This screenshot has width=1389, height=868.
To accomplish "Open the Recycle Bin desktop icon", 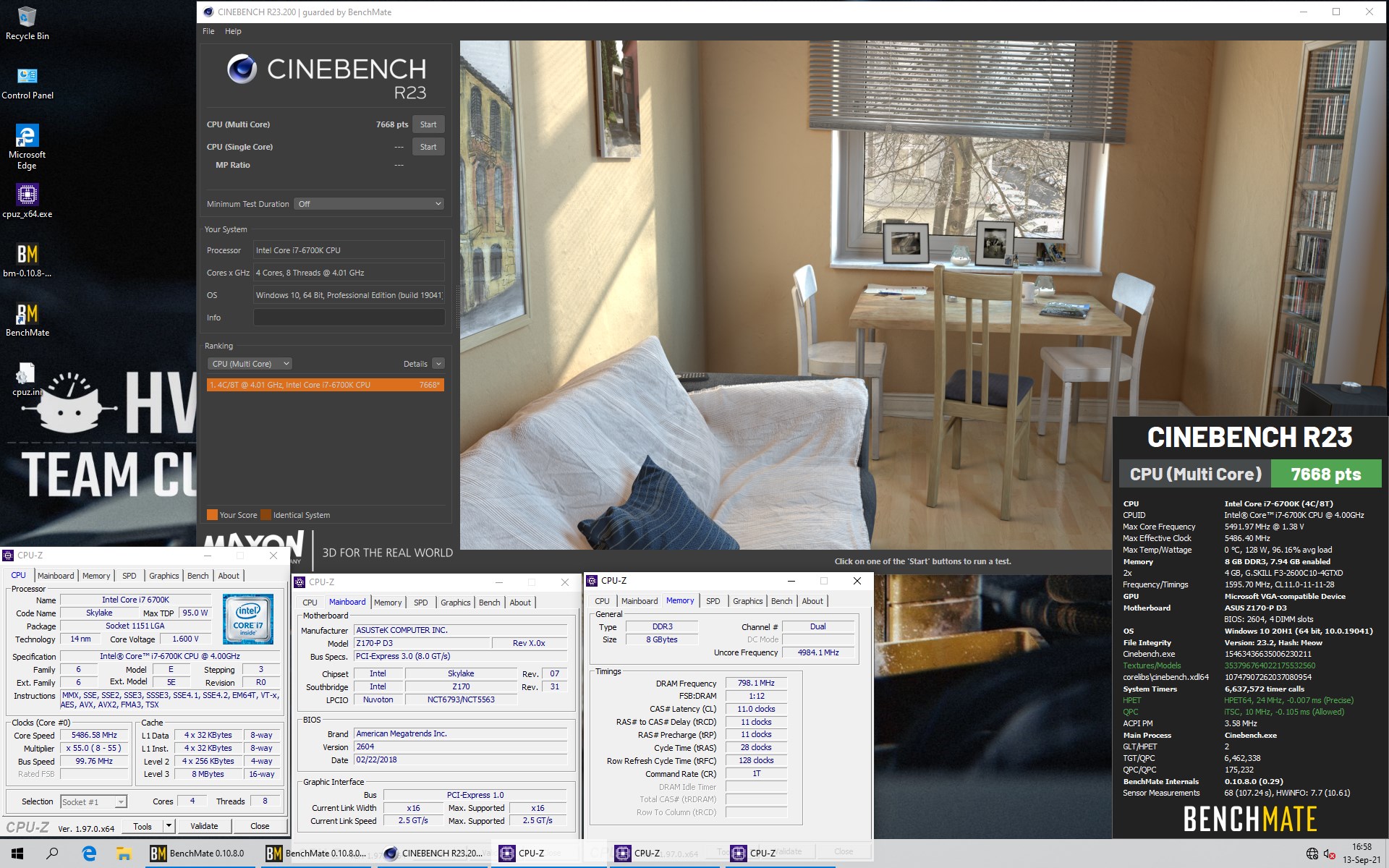I will (x=27, y=23).
